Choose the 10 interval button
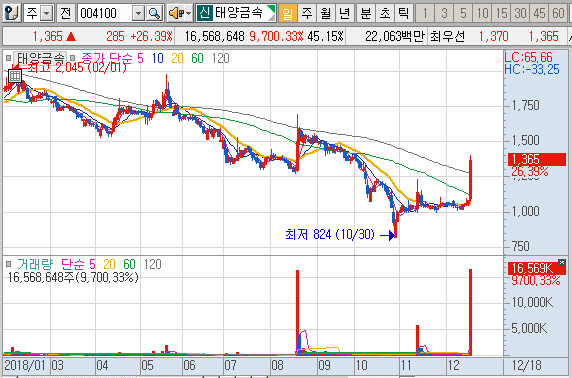This screenshot has height=378, width=572. click(x=482, y=14)
